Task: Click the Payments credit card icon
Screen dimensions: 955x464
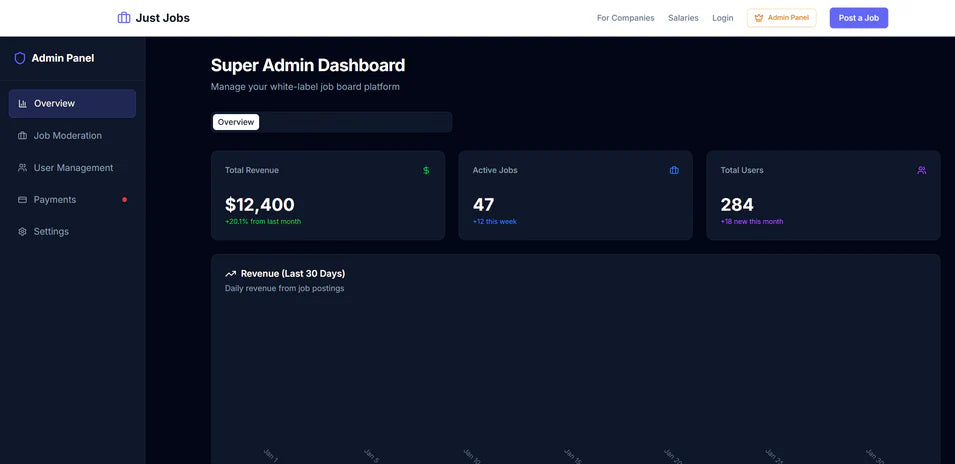Action: (x=23, y=200)
